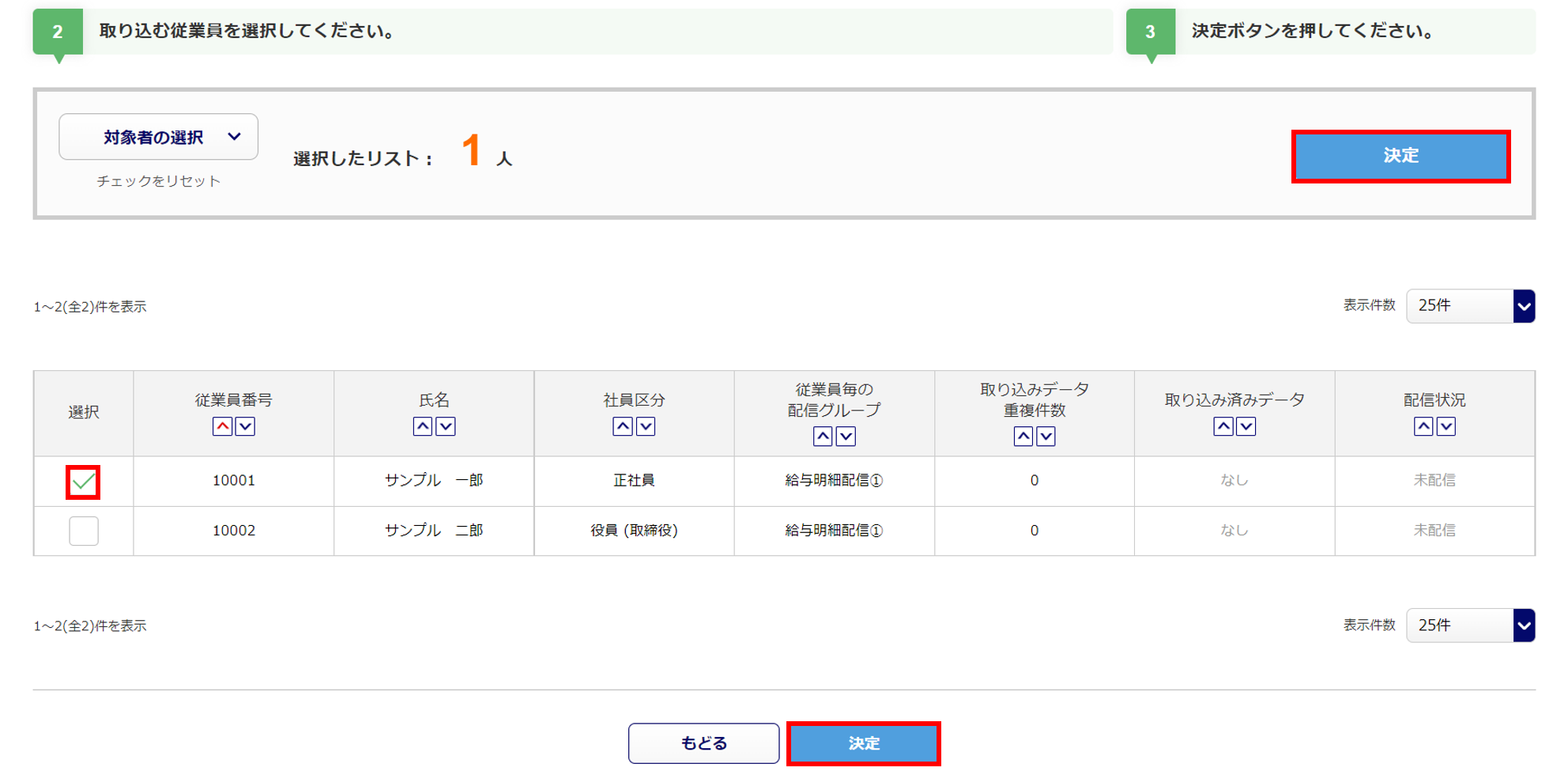Sort employee number column descending
This screenshot has height=775, width=1568.
pos(246,427)
